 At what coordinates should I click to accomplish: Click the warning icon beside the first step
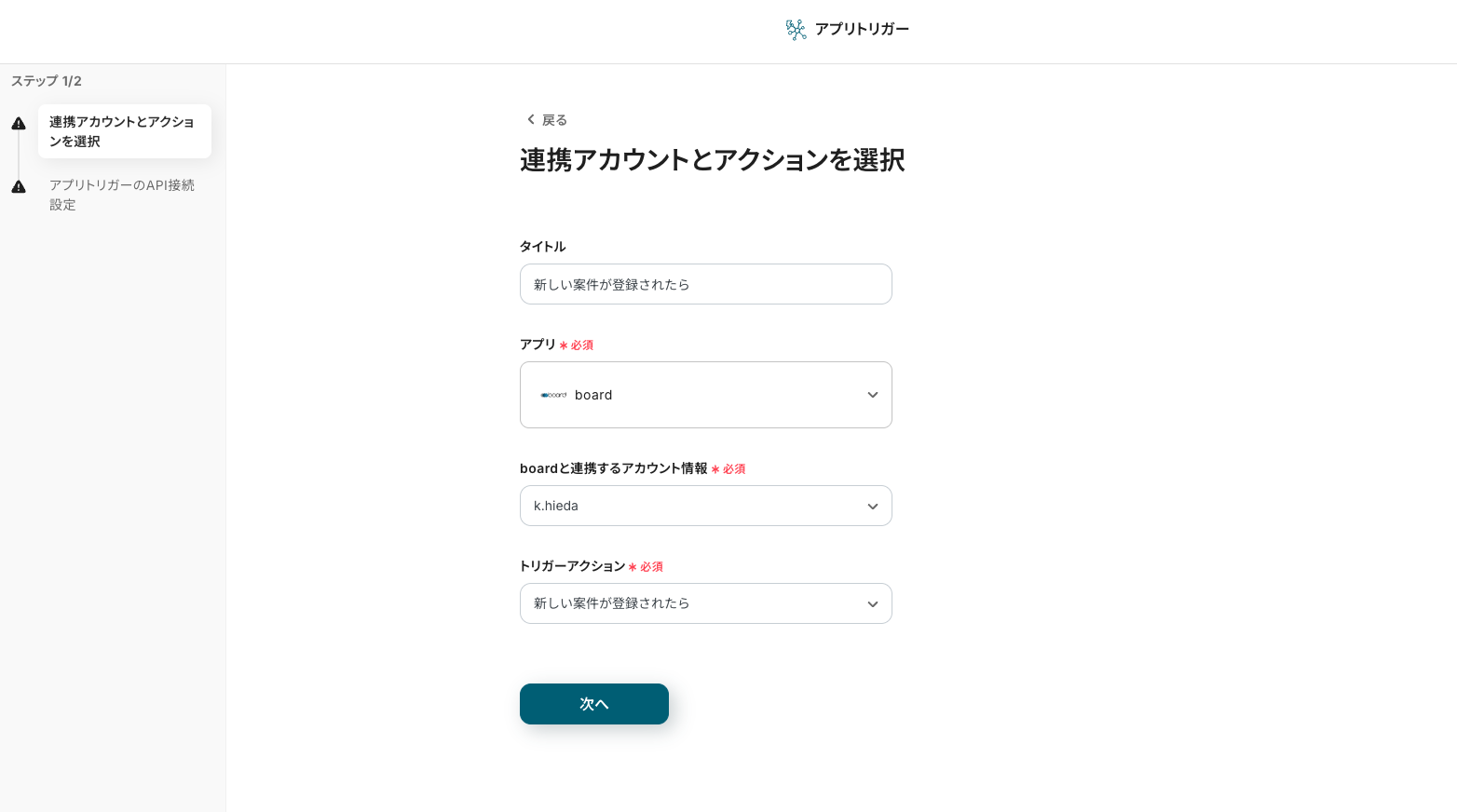pyautogui.click(x=19, y=124)
